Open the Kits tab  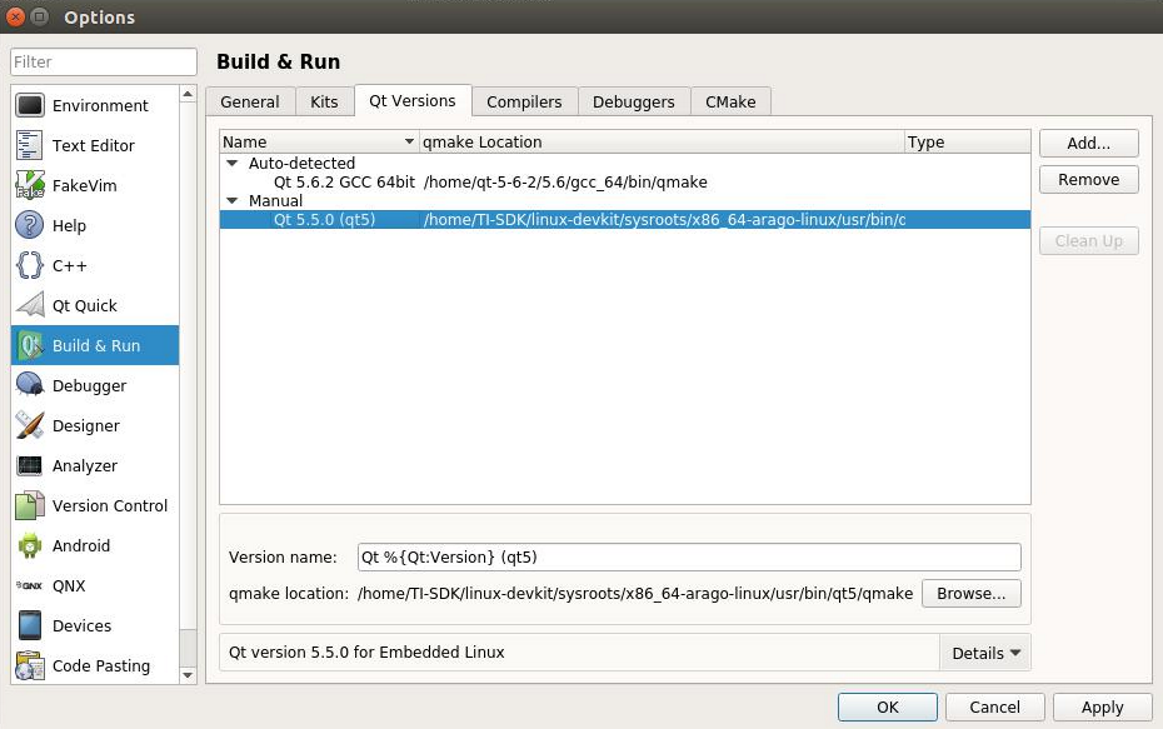(326, 101)
